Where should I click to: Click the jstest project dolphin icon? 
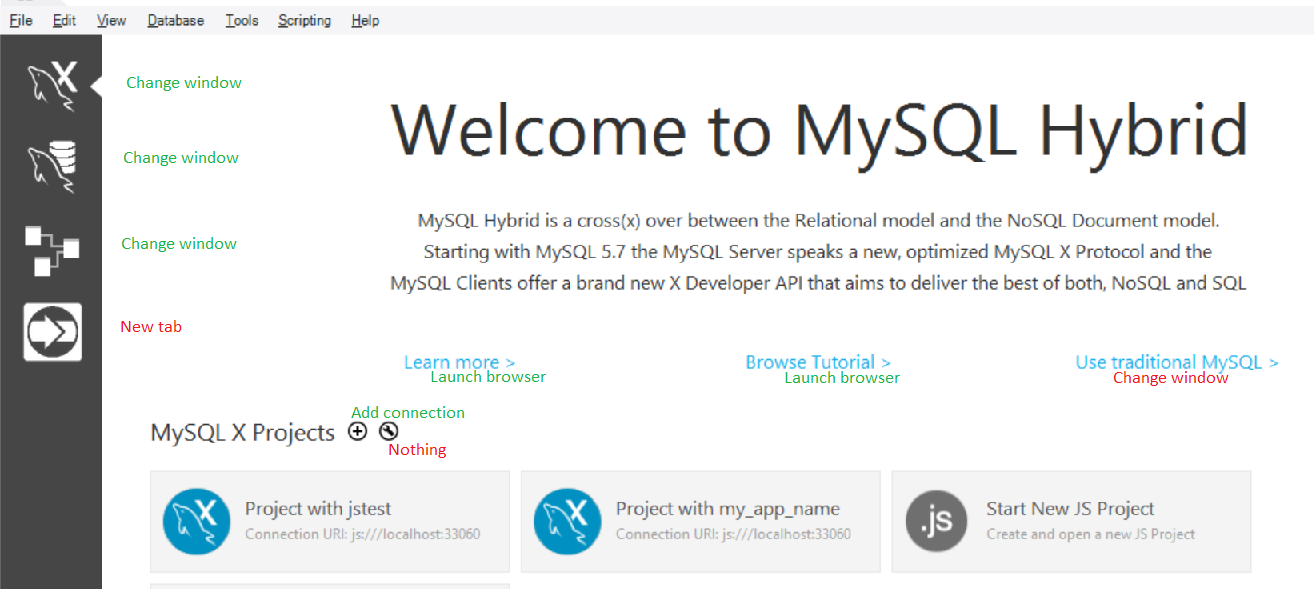pos(197,522)
